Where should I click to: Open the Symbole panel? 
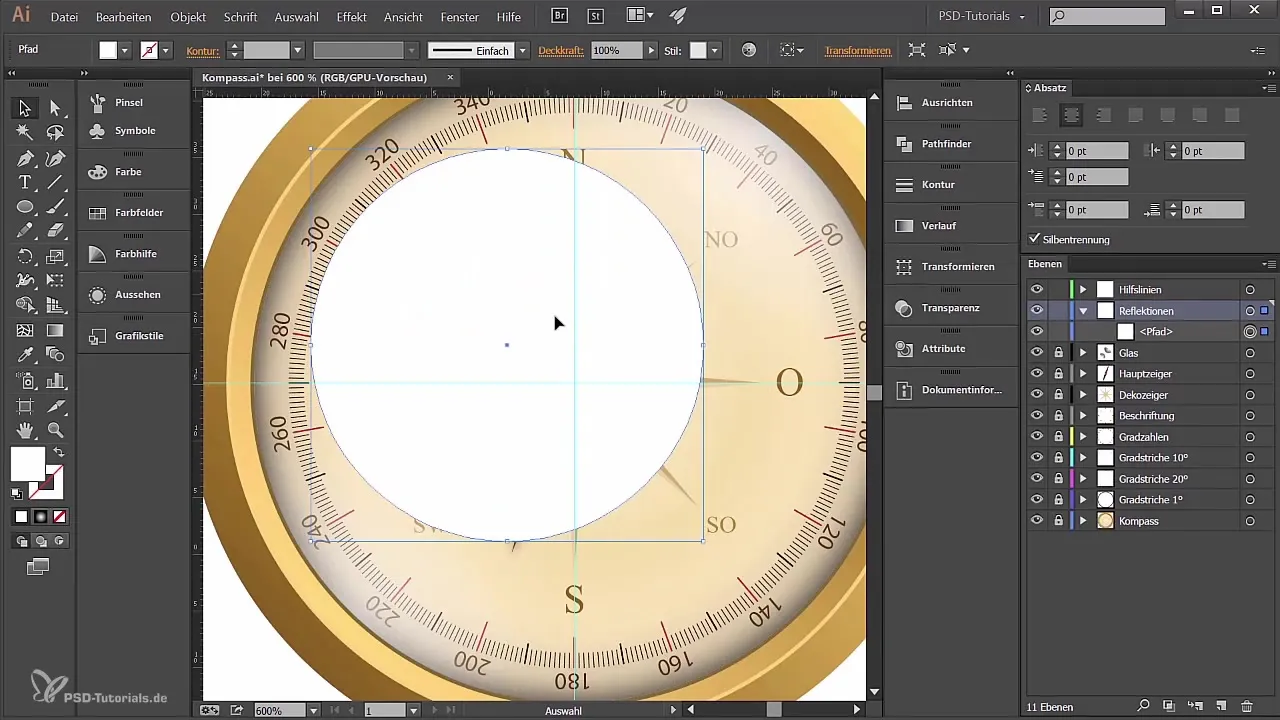(133, 130)
